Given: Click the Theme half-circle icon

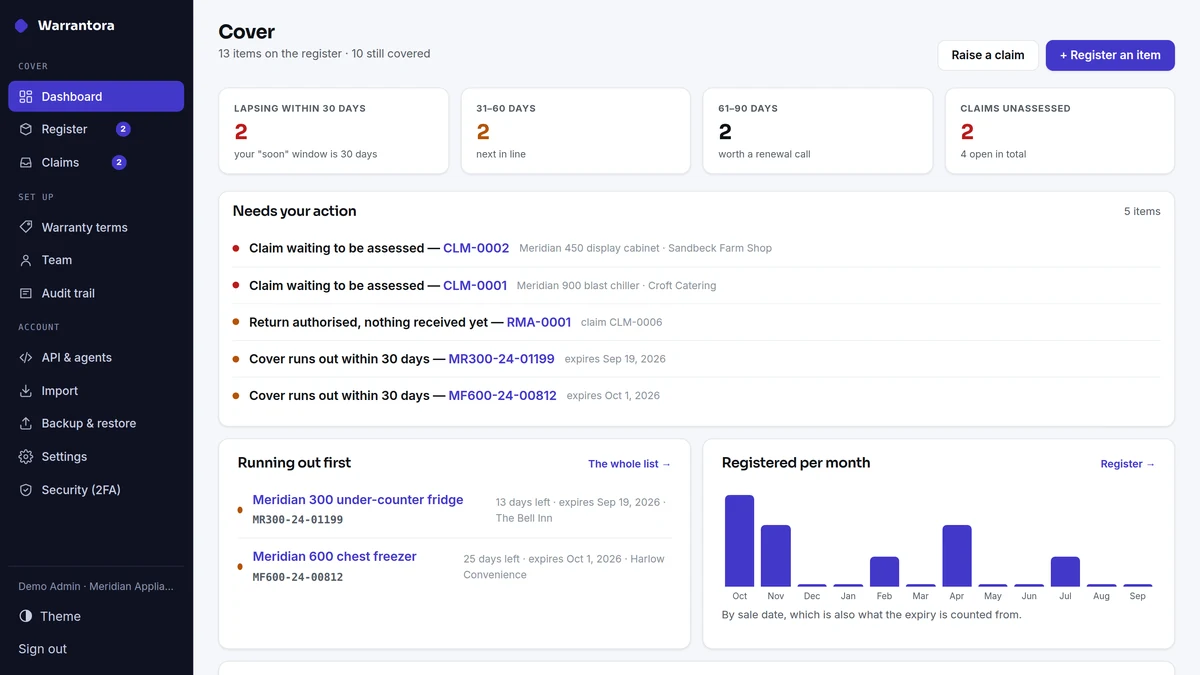Looking at the screenshot, I should point(26,616).
